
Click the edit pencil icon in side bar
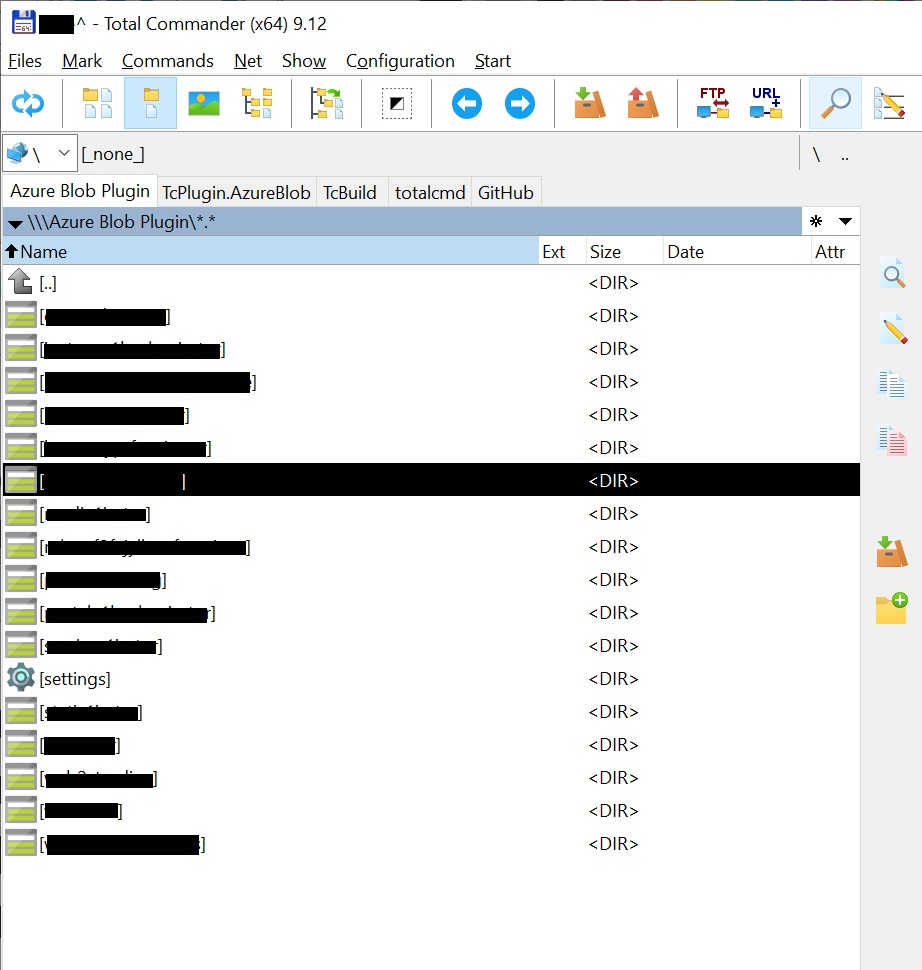tap(893, 329)
